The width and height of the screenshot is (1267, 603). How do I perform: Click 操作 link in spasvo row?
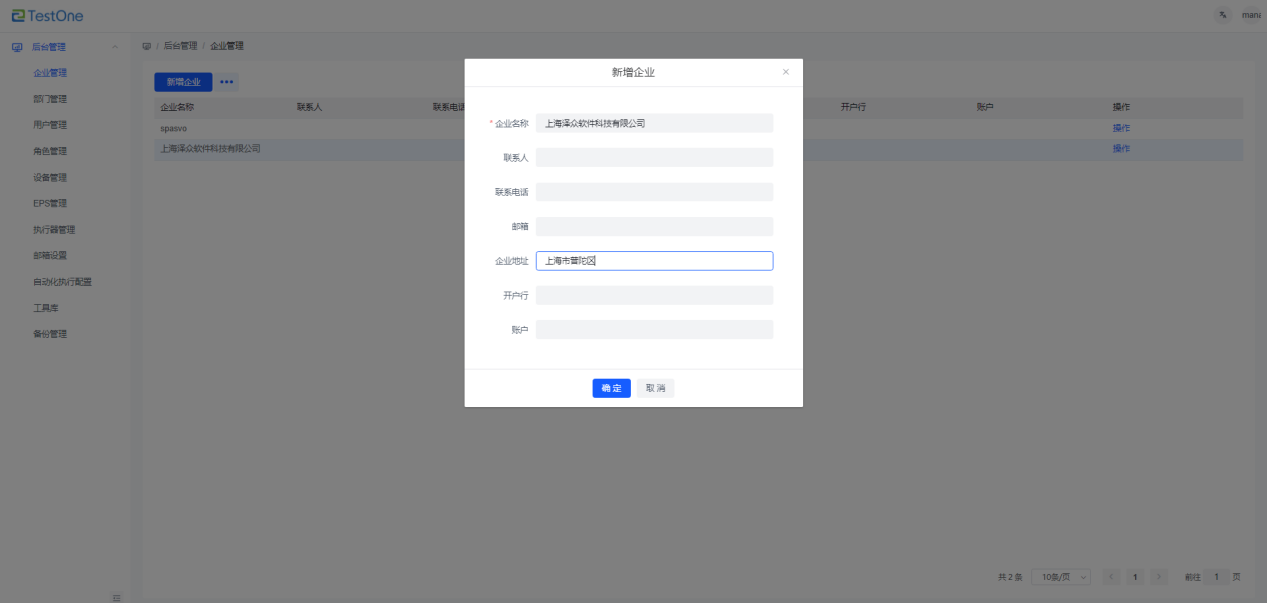tap(1121, 128)
